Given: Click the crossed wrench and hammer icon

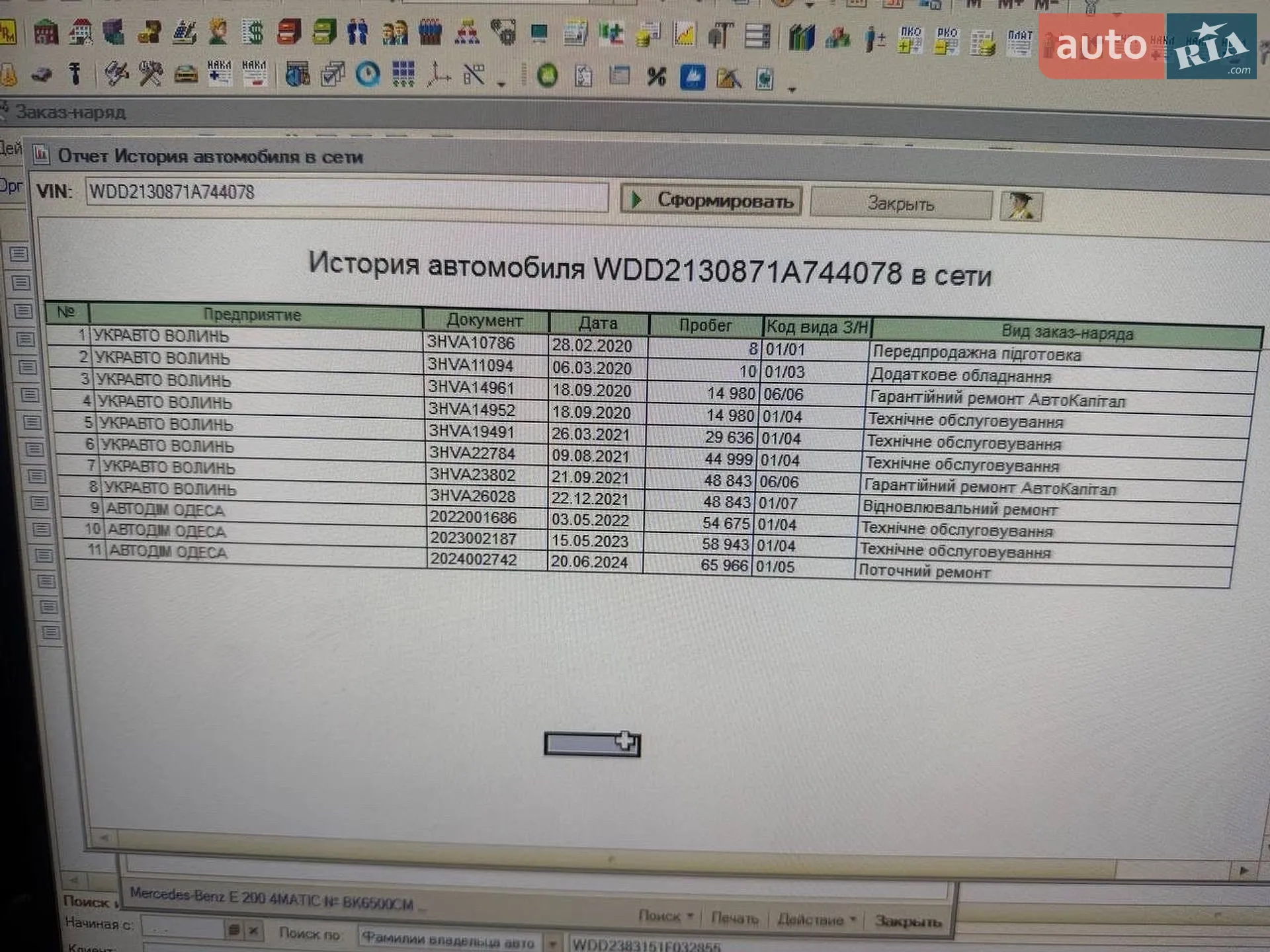Looking at the screenshot, I should 151,73.
